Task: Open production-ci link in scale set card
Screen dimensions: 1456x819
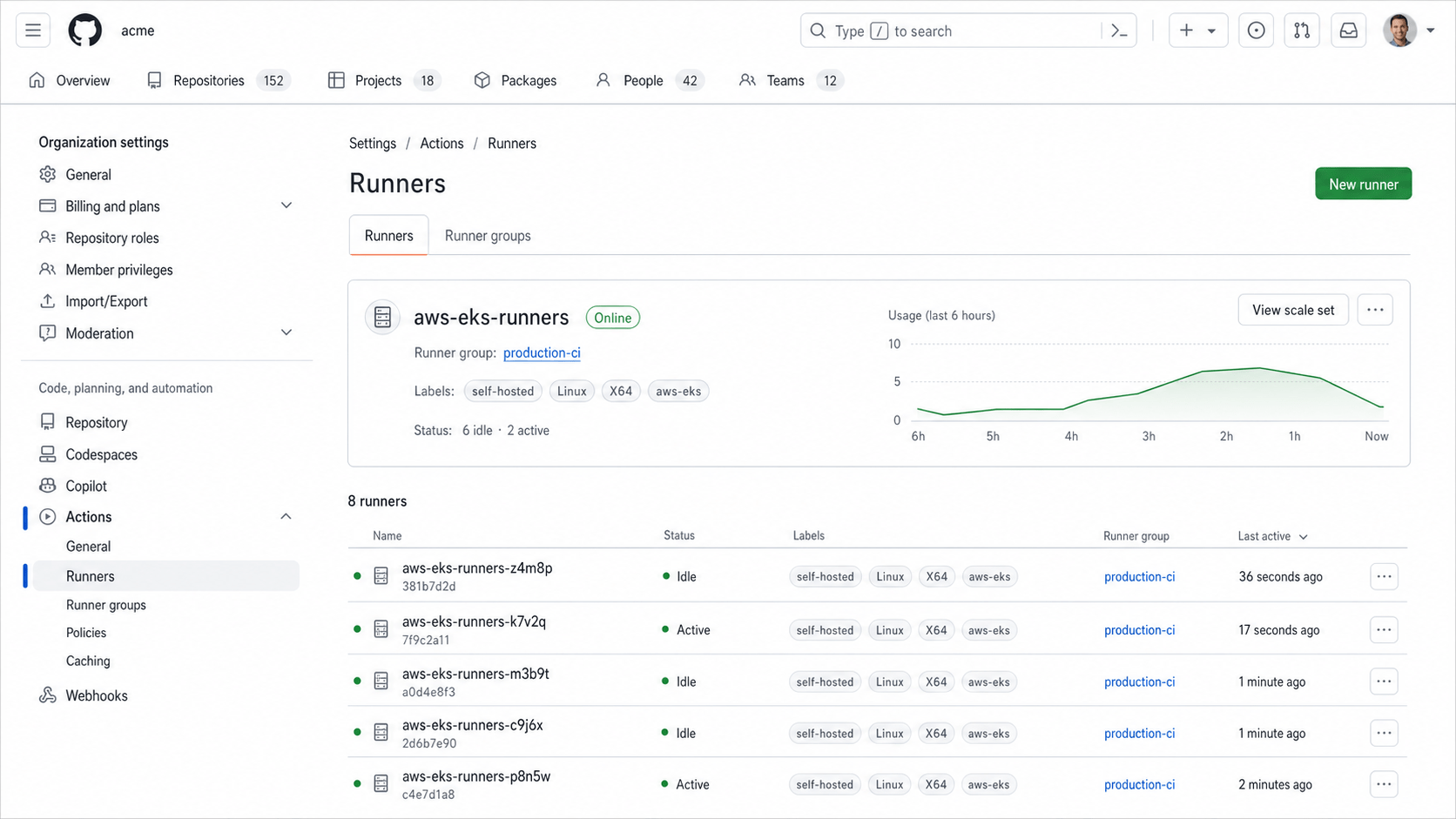Action: [542, 352]
